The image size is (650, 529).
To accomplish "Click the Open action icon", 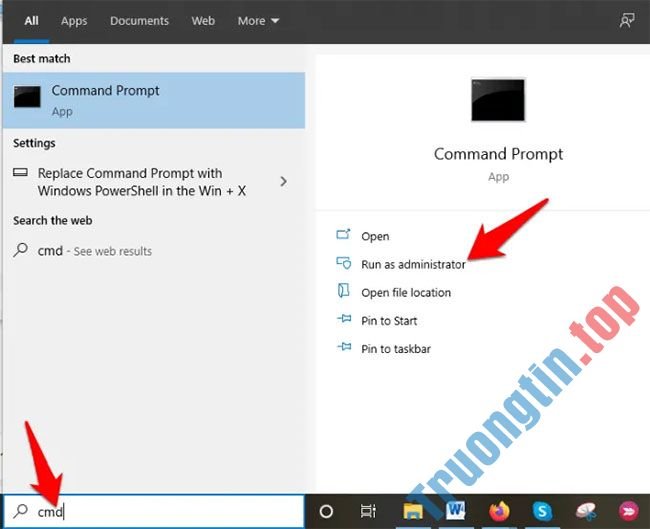I will pos(343,234).
